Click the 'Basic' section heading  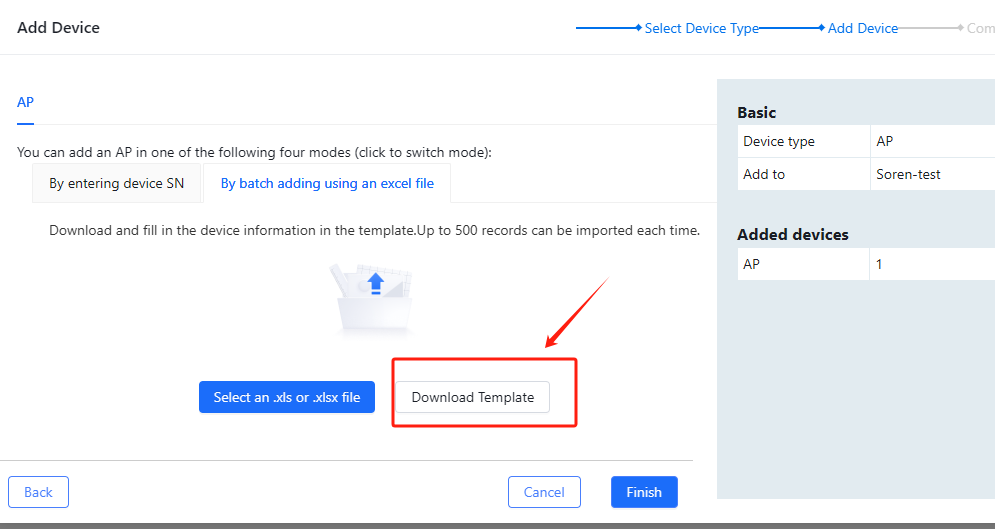(x=757, y=113)
